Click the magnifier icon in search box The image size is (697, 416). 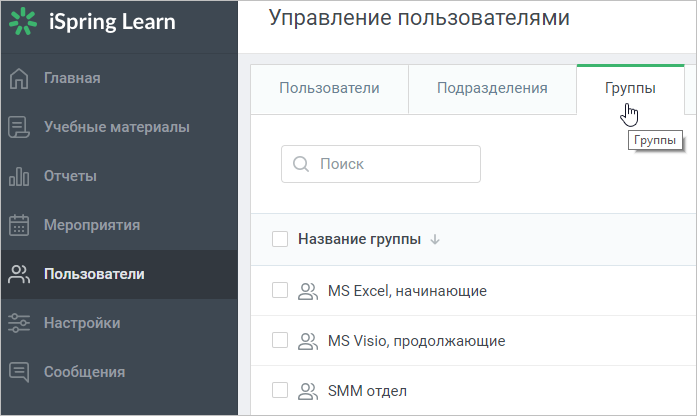301,164
